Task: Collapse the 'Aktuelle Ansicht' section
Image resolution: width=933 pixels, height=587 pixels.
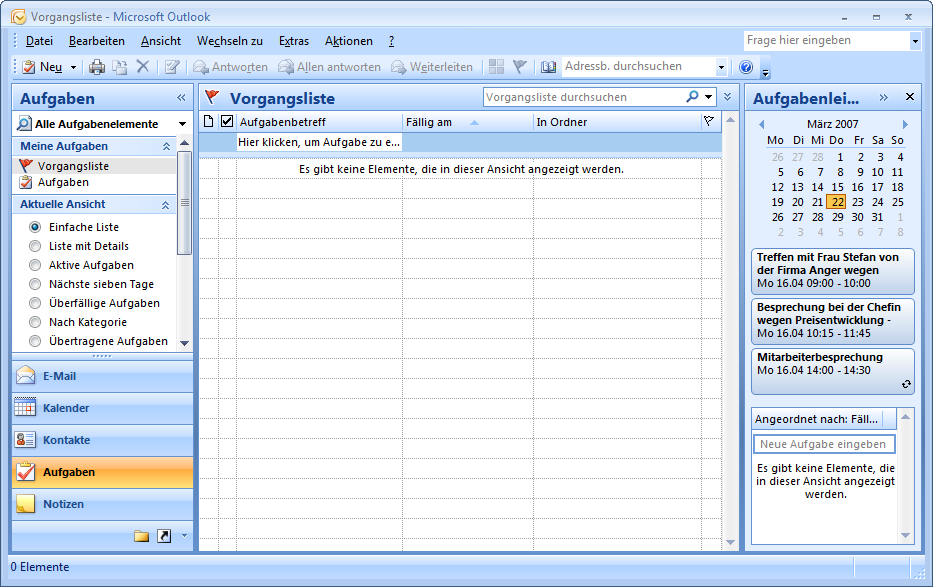Action: click(x=166, y=204)
